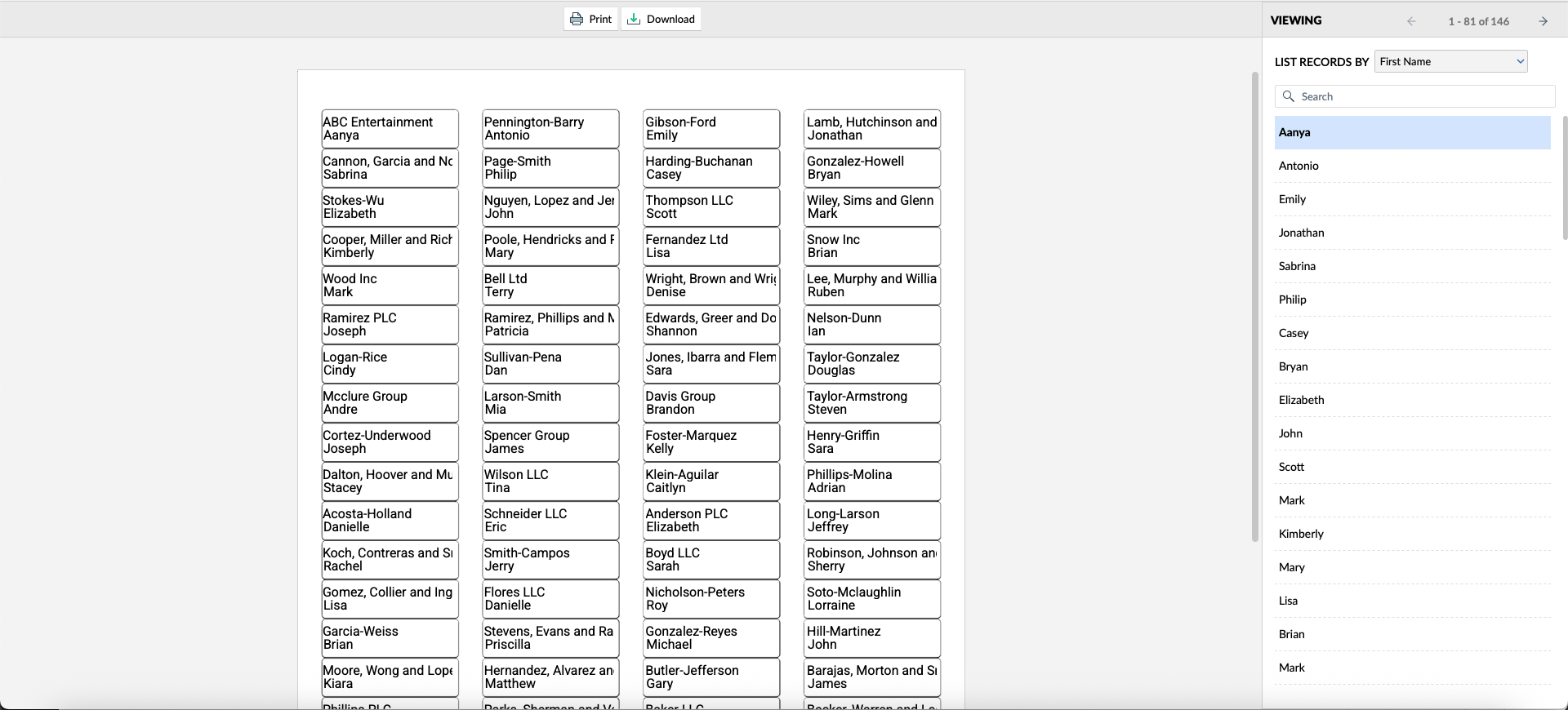Type in the records Search field
This screenshot has width=1568, height=710.
pos(1421,96)
